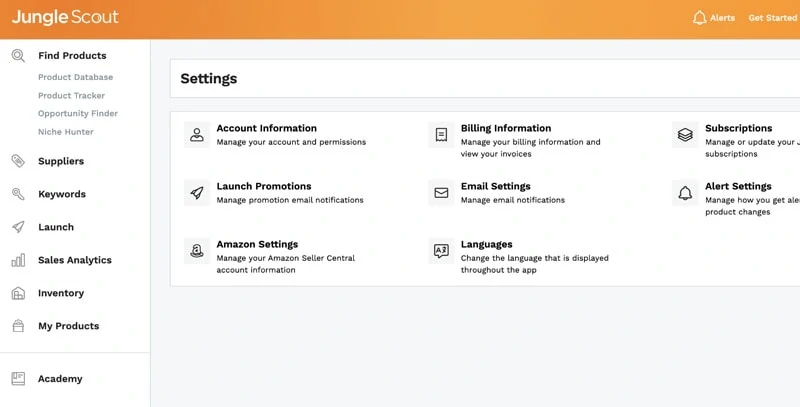Open the Keywords section
800x407 pixels.
62,194
